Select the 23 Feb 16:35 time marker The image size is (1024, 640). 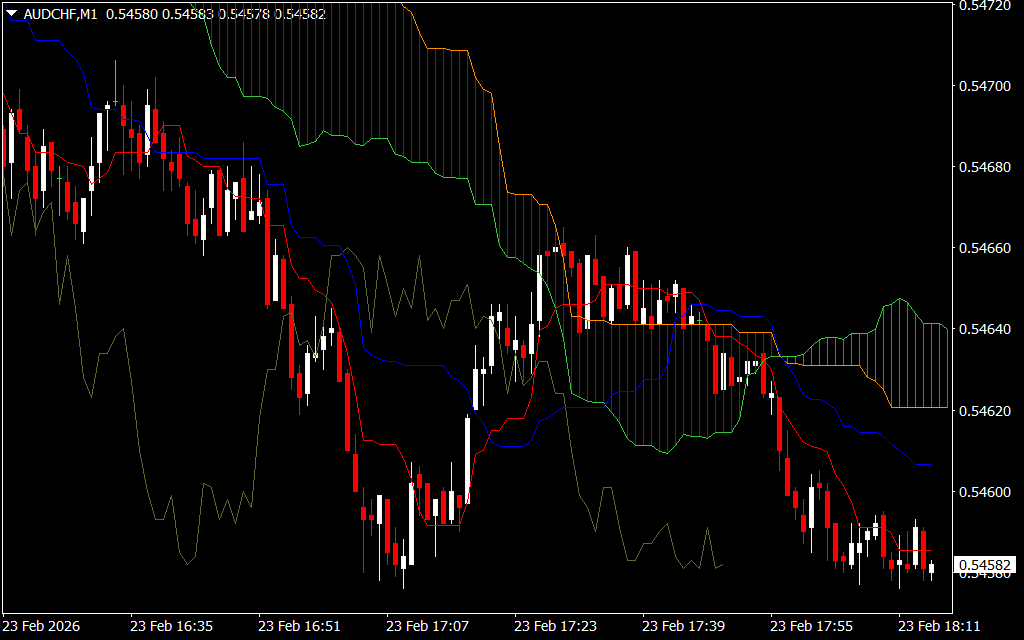(x=171, y=626)
